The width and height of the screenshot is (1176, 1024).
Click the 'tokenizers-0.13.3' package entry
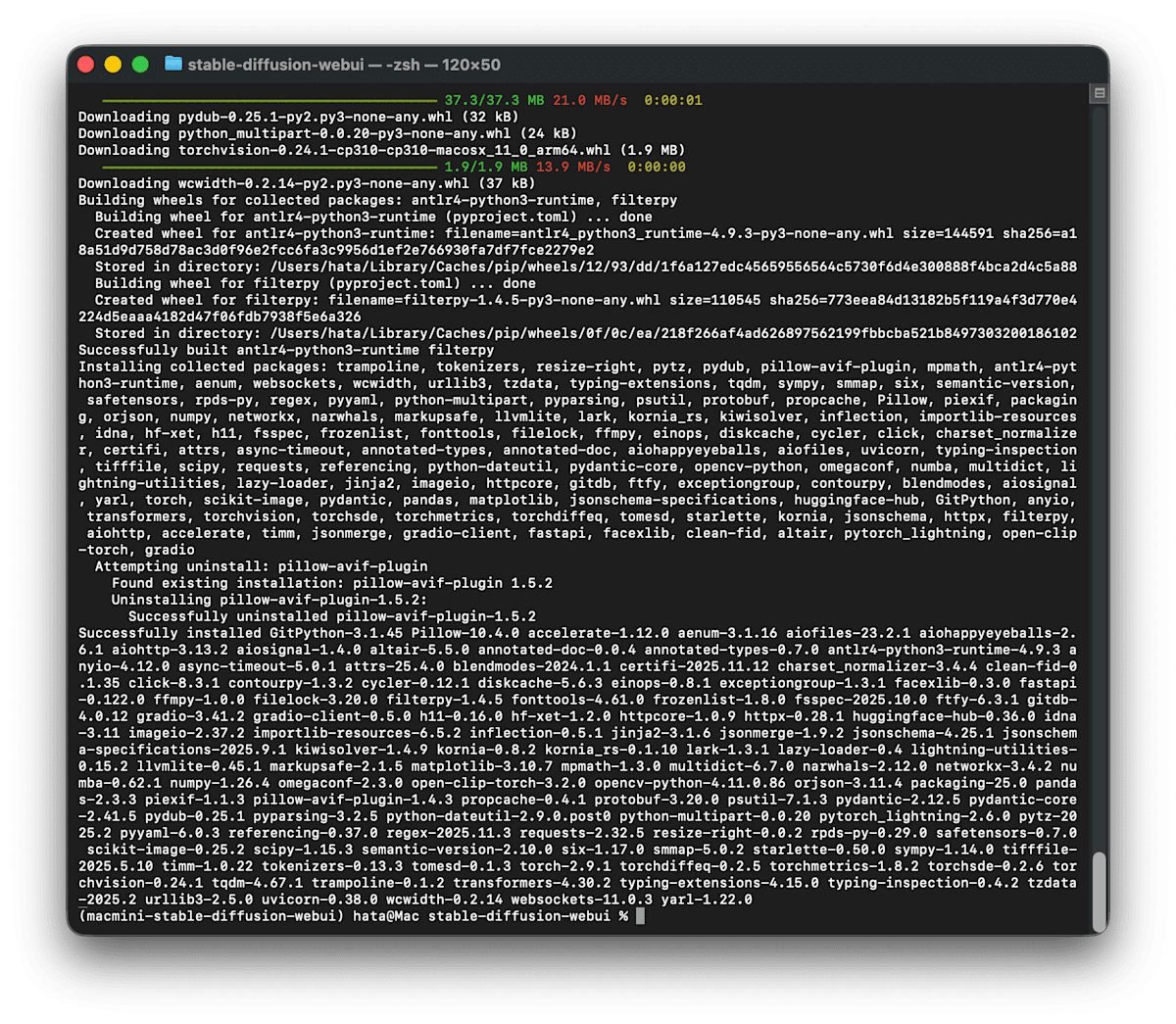coord(332,866)
